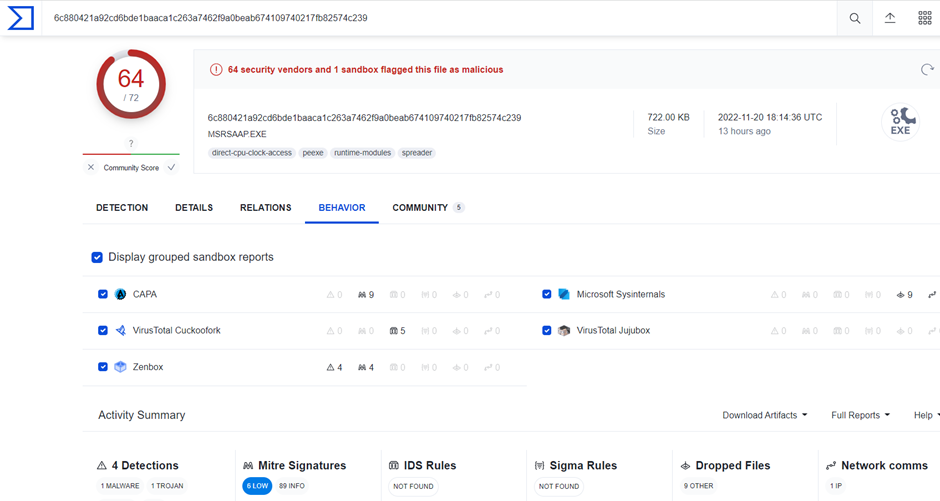Uncheck the VirusTotal Cuckoofork checkbox
This screenshot has height=501, width=940.
(103, 330)
